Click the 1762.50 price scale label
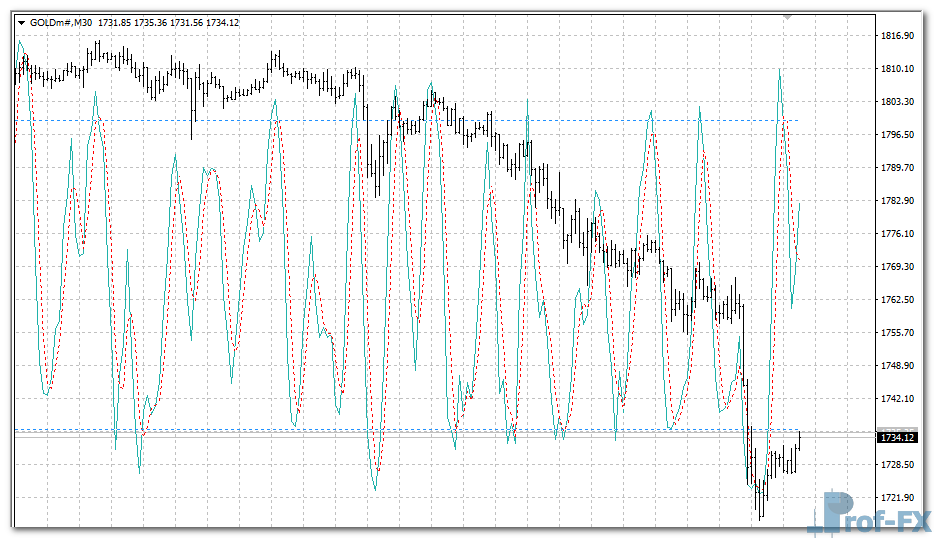This screenshot has height=538, width=934. click(897, 300)
